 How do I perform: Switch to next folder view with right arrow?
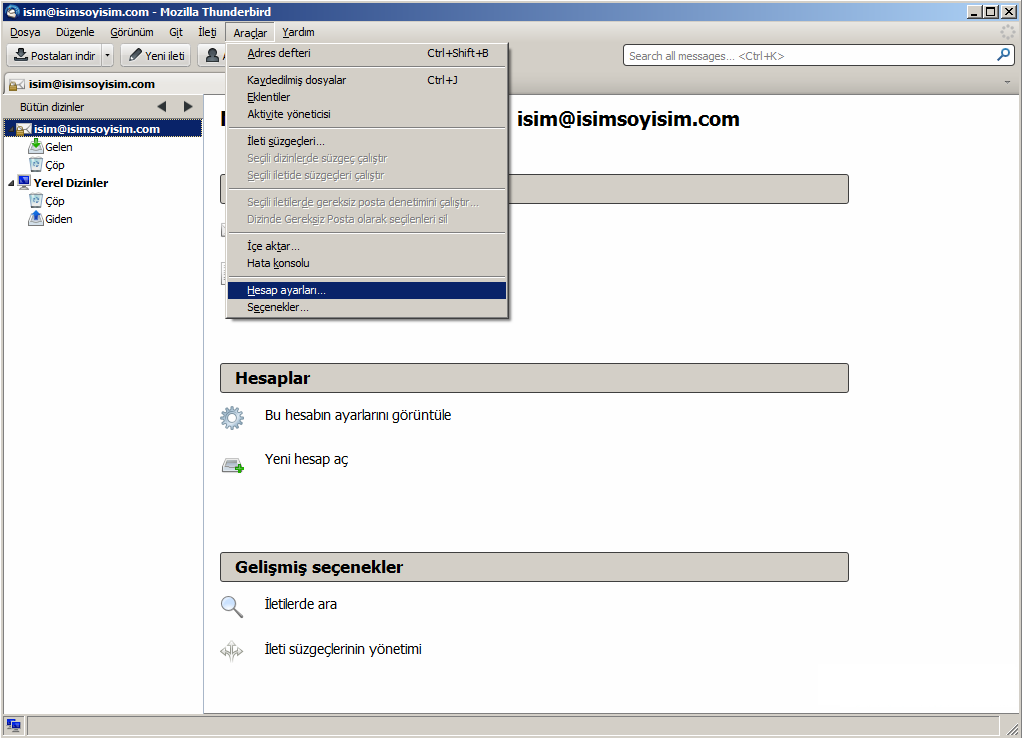(187, 107)
